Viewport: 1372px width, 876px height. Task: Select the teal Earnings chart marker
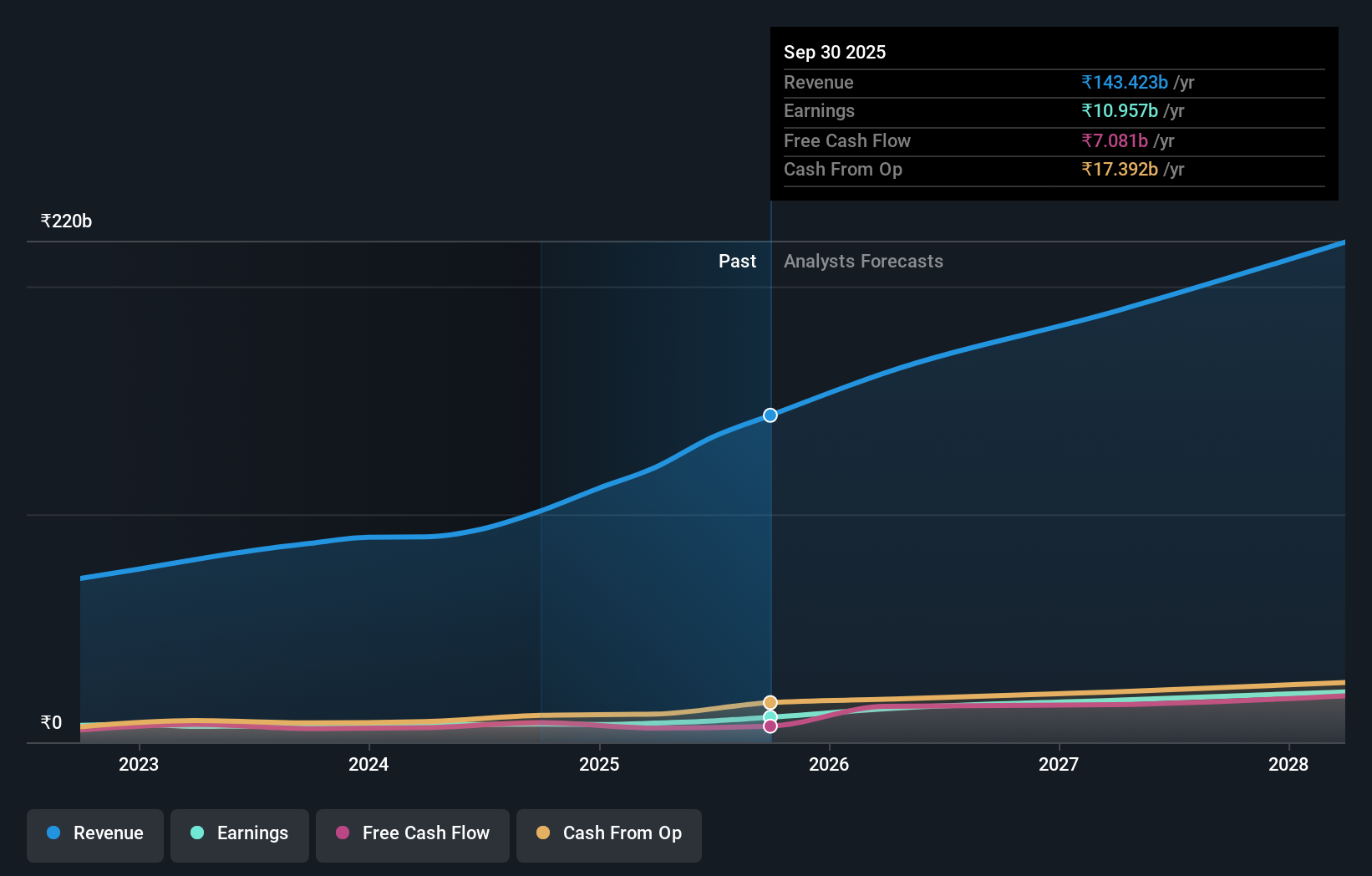(770, 716)
